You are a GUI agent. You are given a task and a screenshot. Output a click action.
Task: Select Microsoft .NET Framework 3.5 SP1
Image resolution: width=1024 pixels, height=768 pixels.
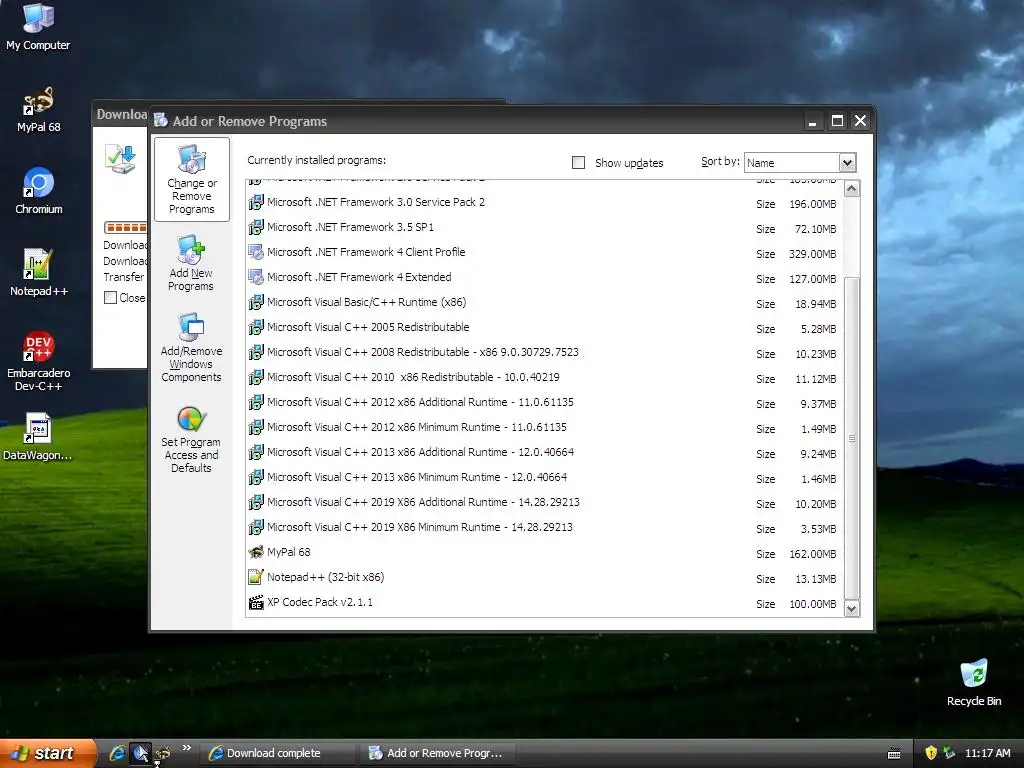pos(545,228)
